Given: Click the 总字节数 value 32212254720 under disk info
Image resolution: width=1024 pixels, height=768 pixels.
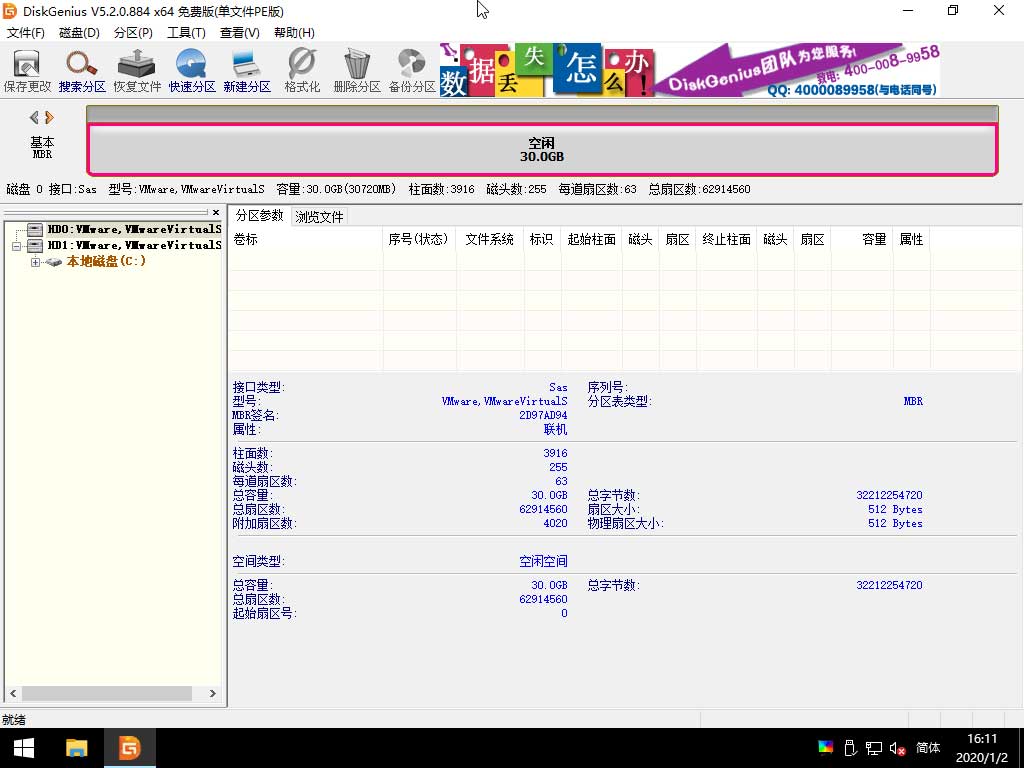Looking at the screenshot, I should point(889,495).
